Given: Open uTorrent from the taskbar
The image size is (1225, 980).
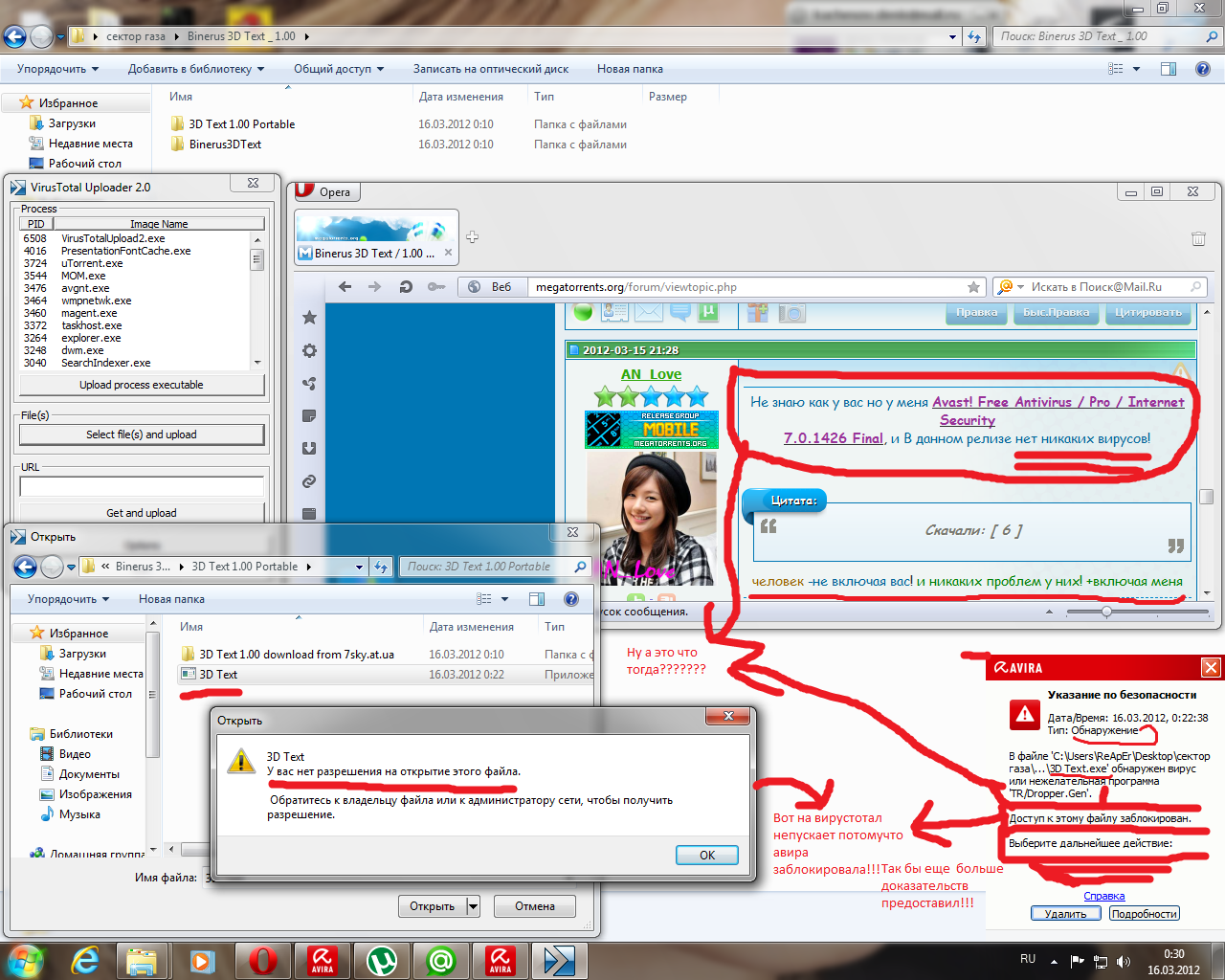Looking at the screenshot, I should [x=382, y=960].
